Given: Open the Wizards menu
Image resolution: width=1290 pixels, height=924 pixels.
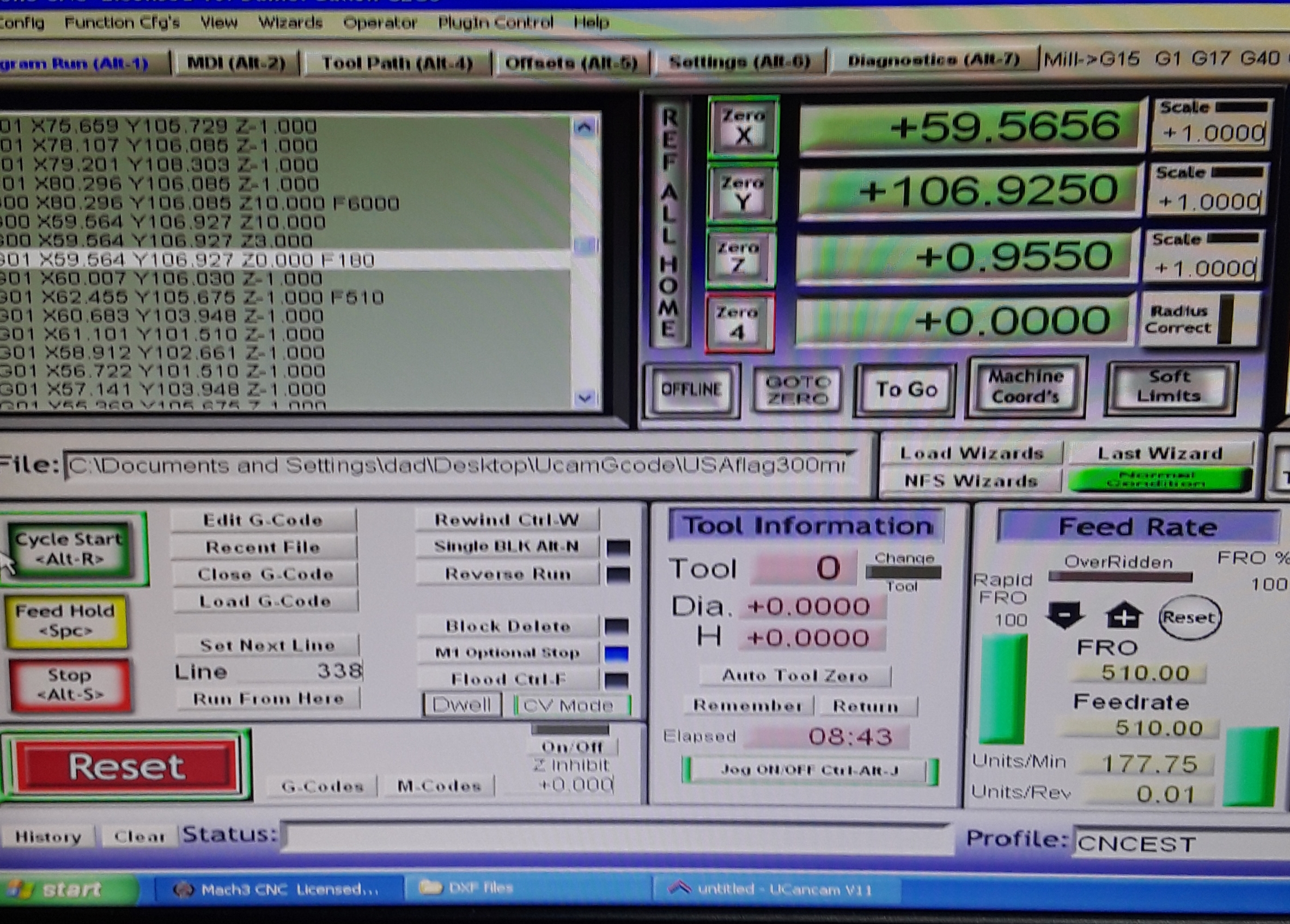Looking at the screenshot, I should (x=290, y=23).
